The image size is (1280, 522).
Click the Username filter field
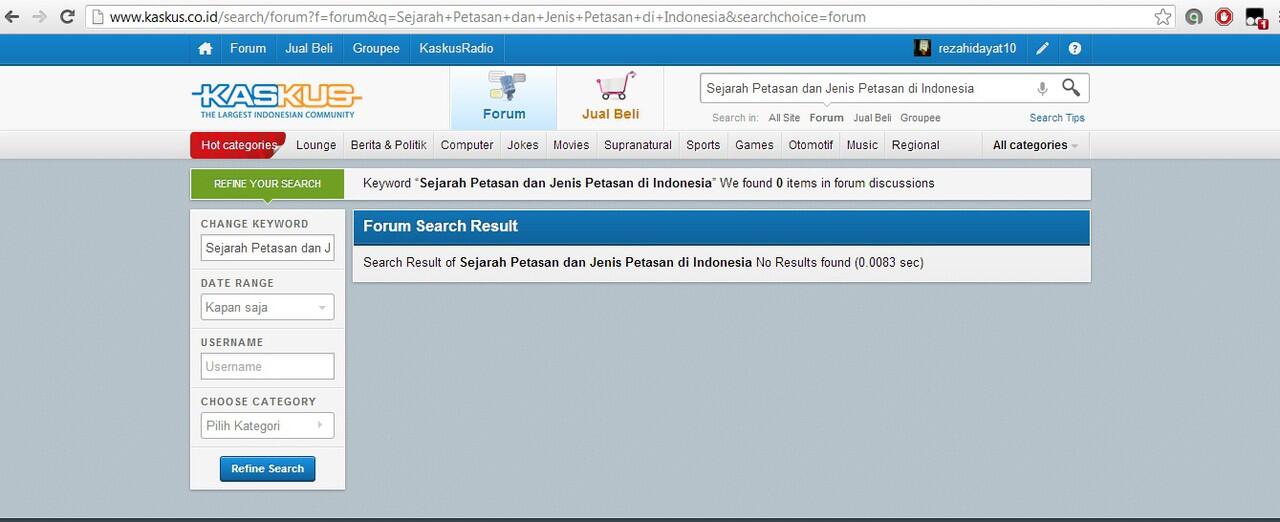click(267, 366)
